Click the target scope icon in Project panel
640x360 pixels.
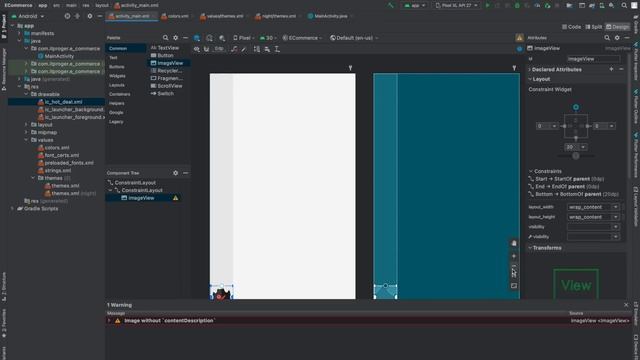pyautogui.click(x=67, y=16)
